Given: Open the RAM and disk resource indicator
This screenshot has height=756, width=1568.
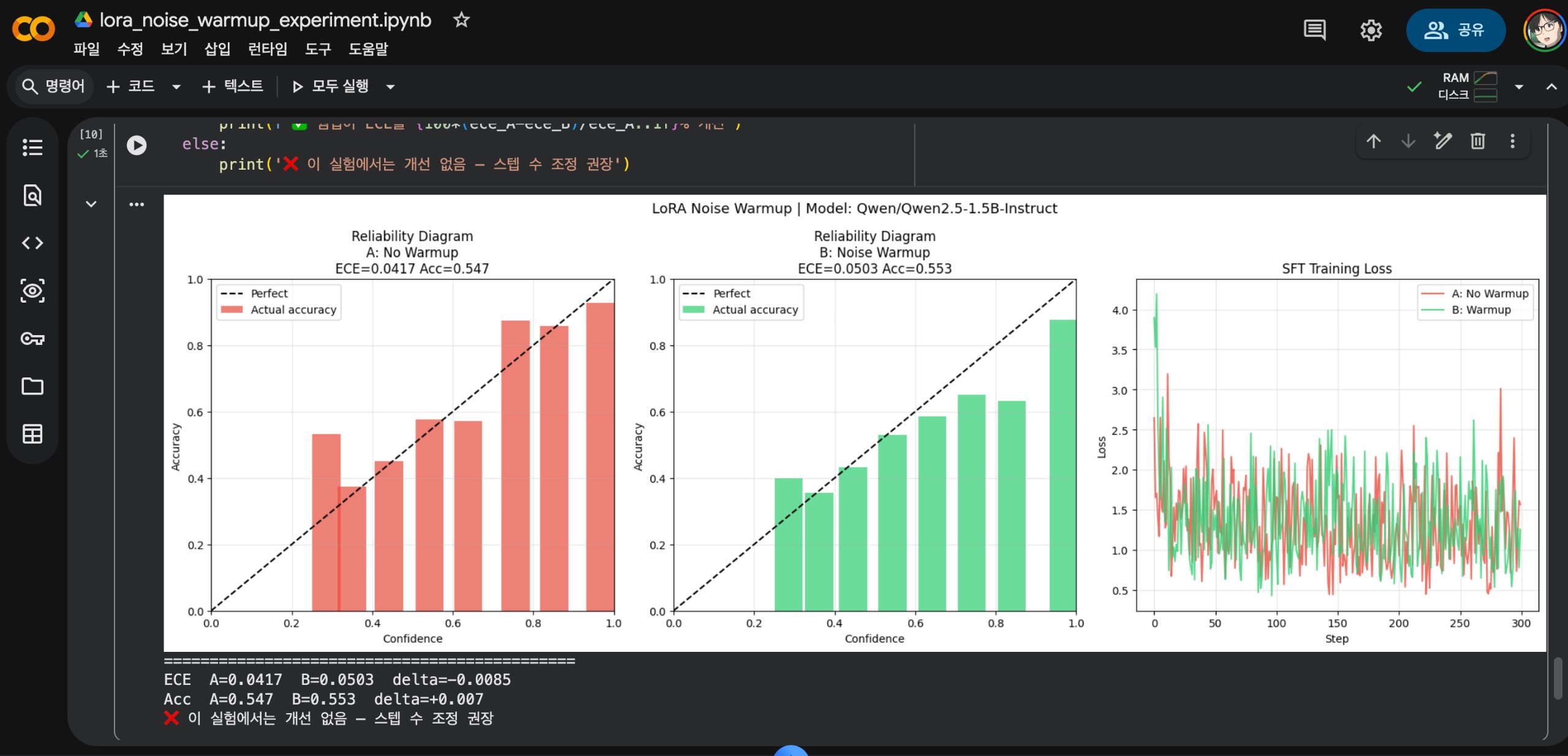Looking at the screenshot, I should [1468, 87].
